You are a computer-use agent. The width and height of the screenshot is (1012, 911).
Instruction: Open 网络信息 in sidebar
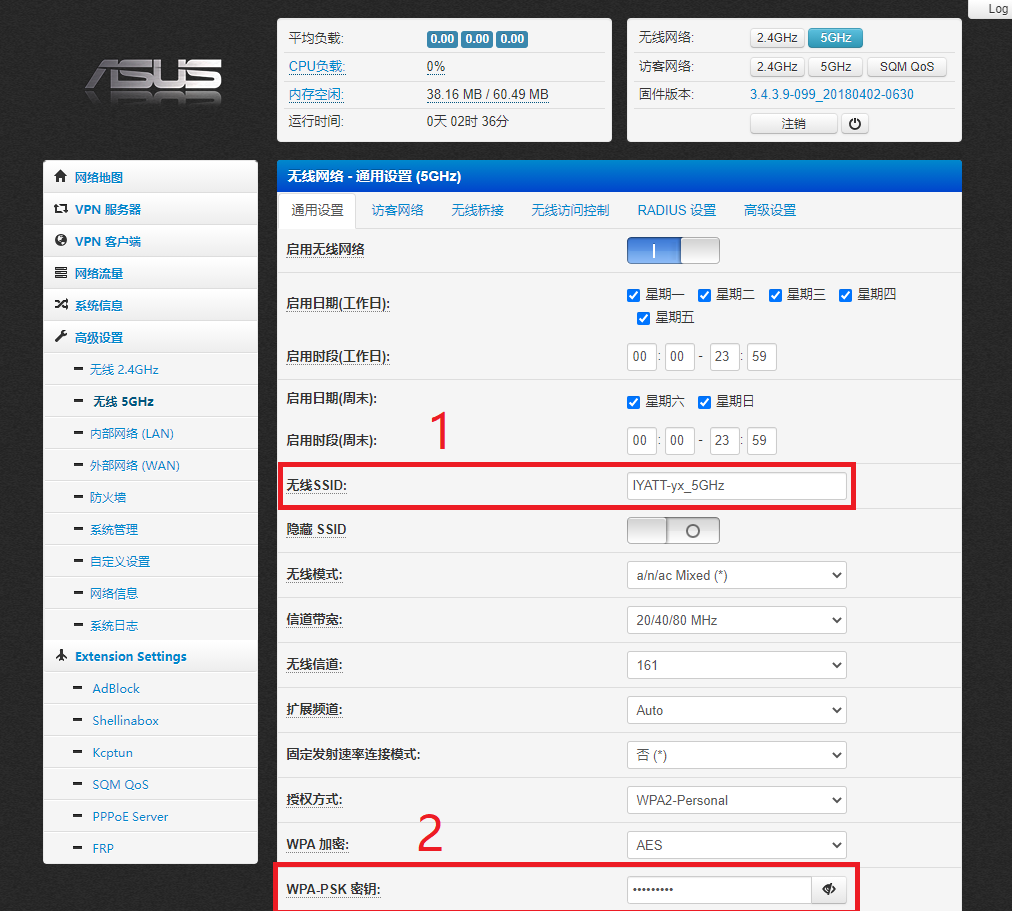click(x=114, y=594)
